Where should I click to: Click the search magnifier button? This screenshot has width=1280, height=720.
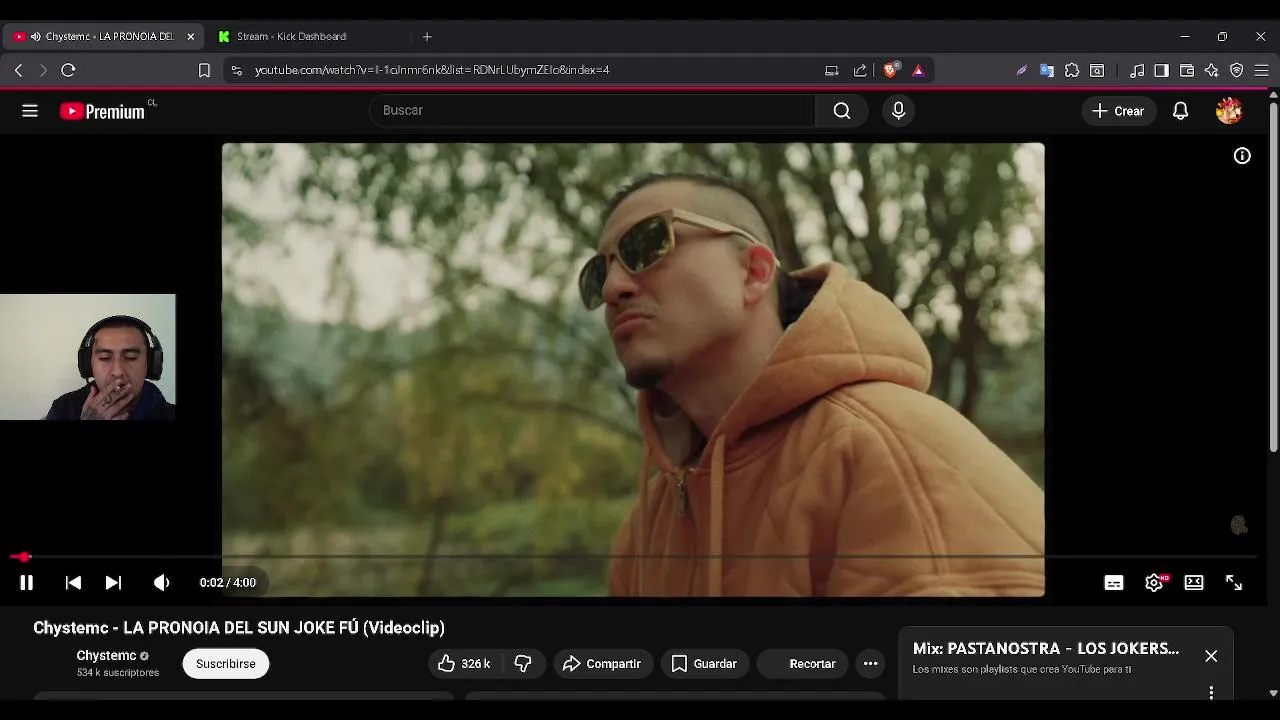click(842, 110)
